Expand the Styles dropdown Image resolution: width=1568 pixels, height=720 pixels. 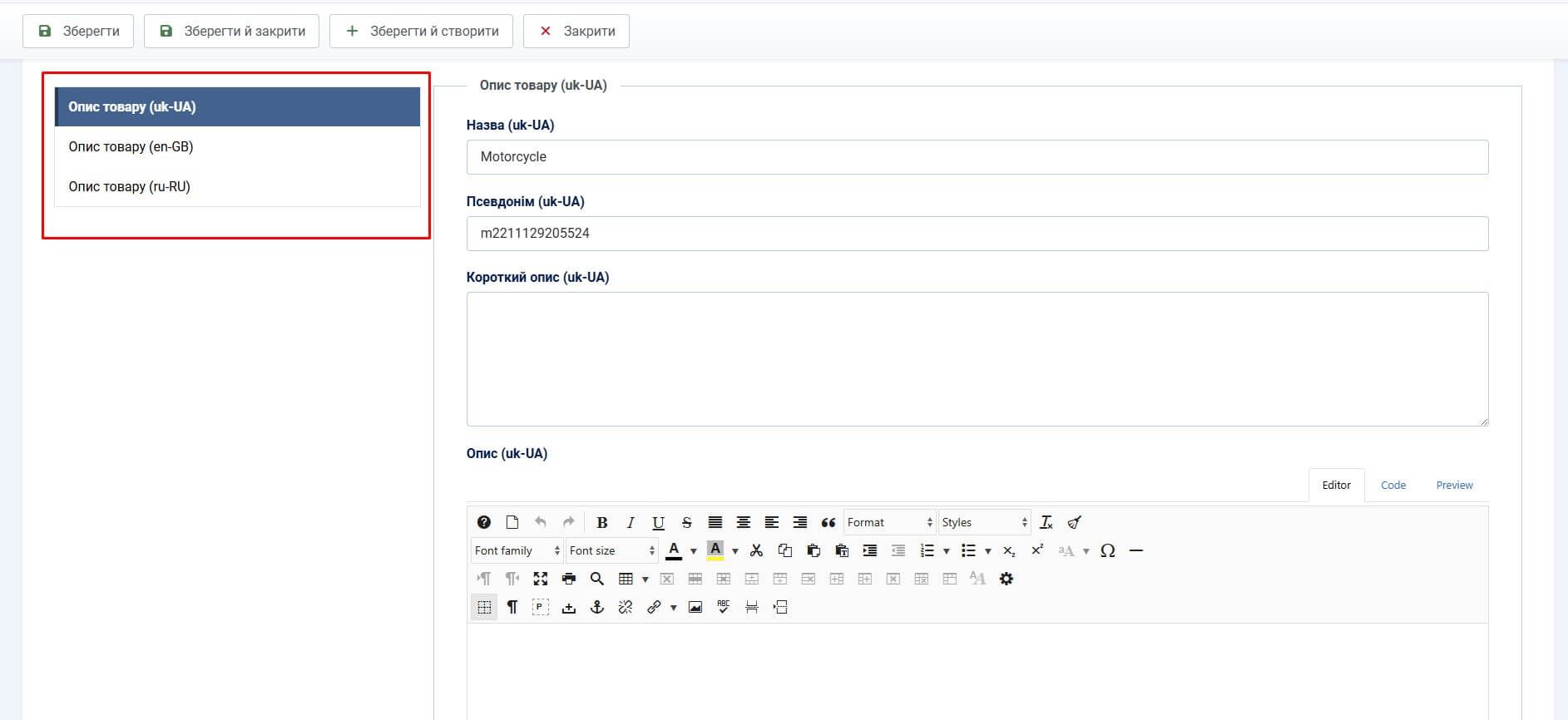point(984,522)
